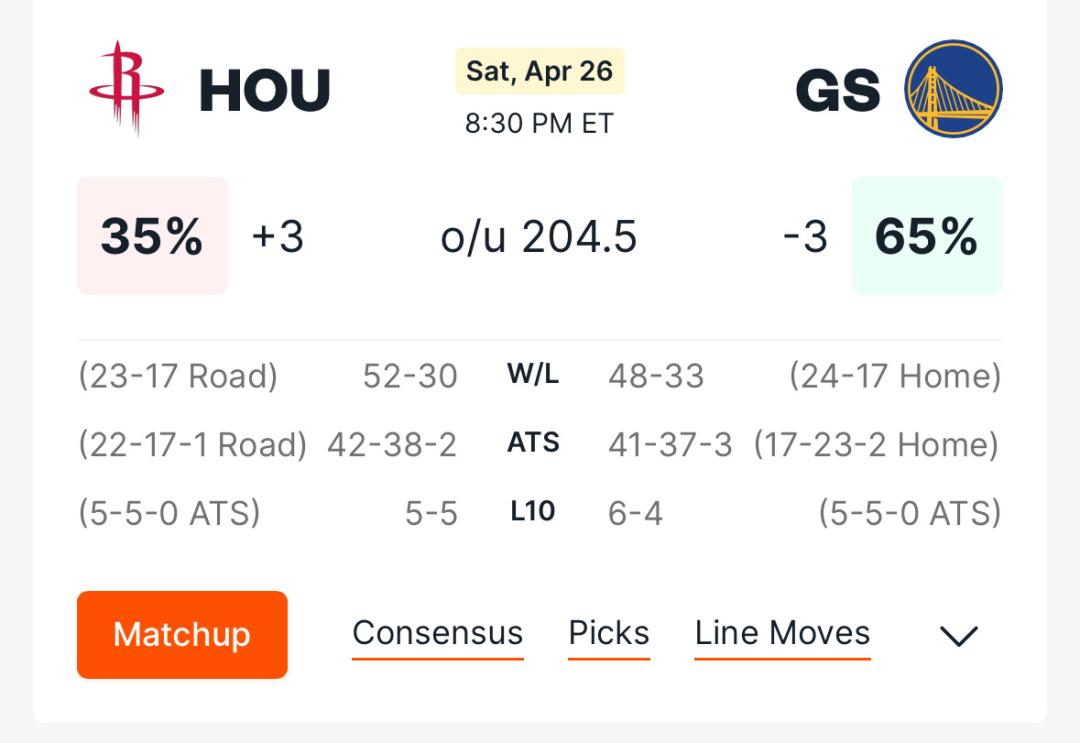Viewport: 1080px width, 743px height.
Task: Select the 65% Golden State consensus box
Action: 927,236
